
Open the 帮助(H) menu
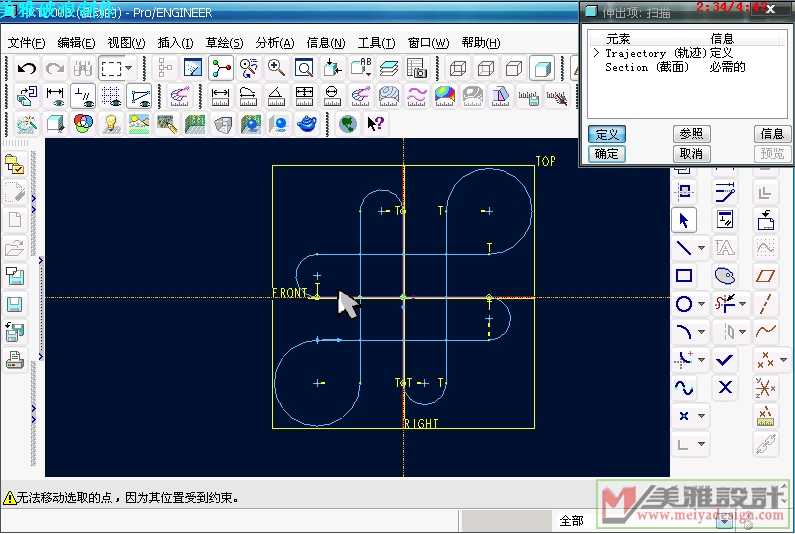(x=481, y=43)
